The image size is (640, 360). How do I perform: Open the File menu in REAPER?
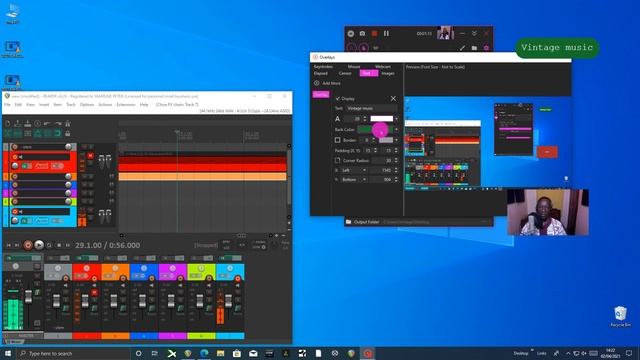point(7,105)
